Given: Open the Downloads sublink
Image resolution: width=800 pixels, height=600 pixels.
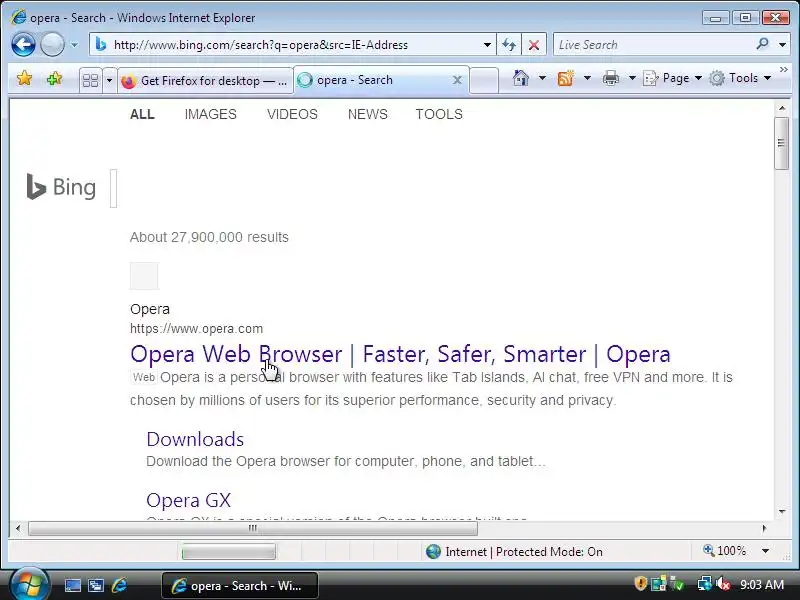Looking at the screenshot, I should 195,439.
